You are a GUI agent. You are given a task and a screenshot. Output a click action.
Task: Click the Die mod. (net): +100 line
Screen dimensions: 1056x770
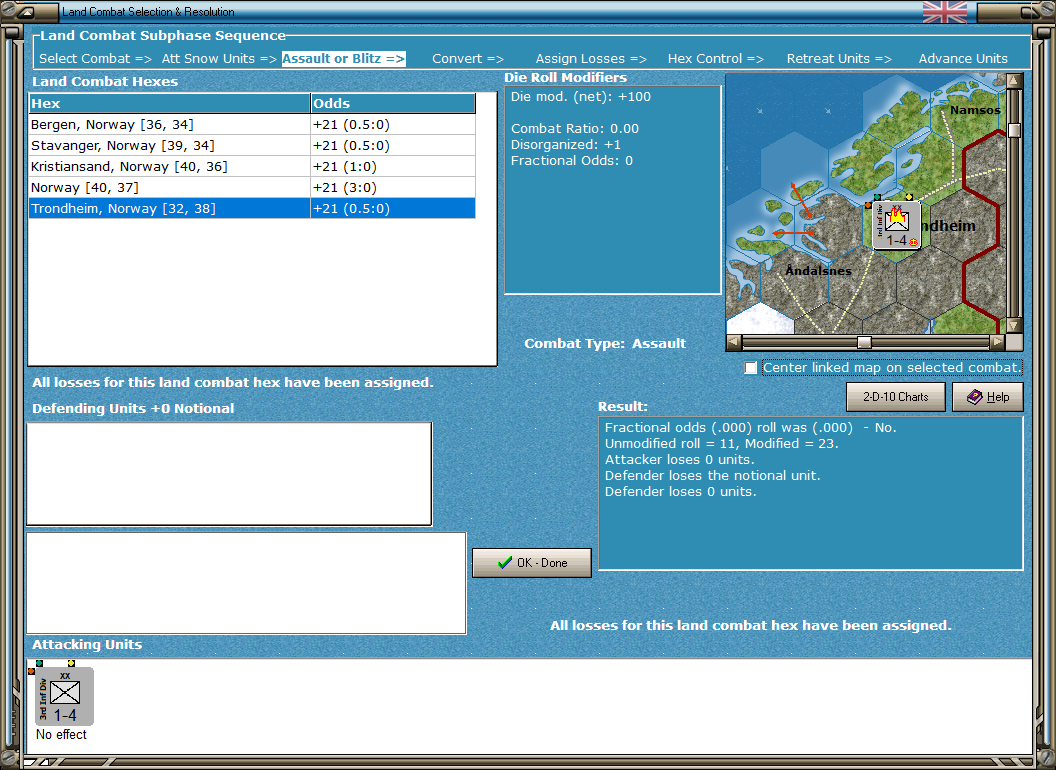tap(581, 96)
